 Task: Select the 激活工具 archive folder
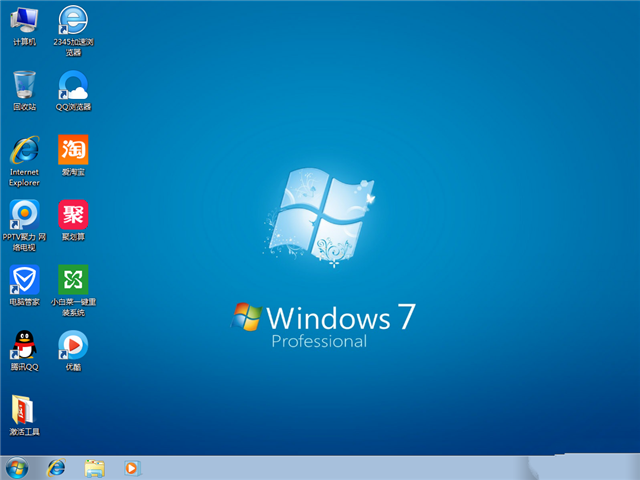[24, 410]
